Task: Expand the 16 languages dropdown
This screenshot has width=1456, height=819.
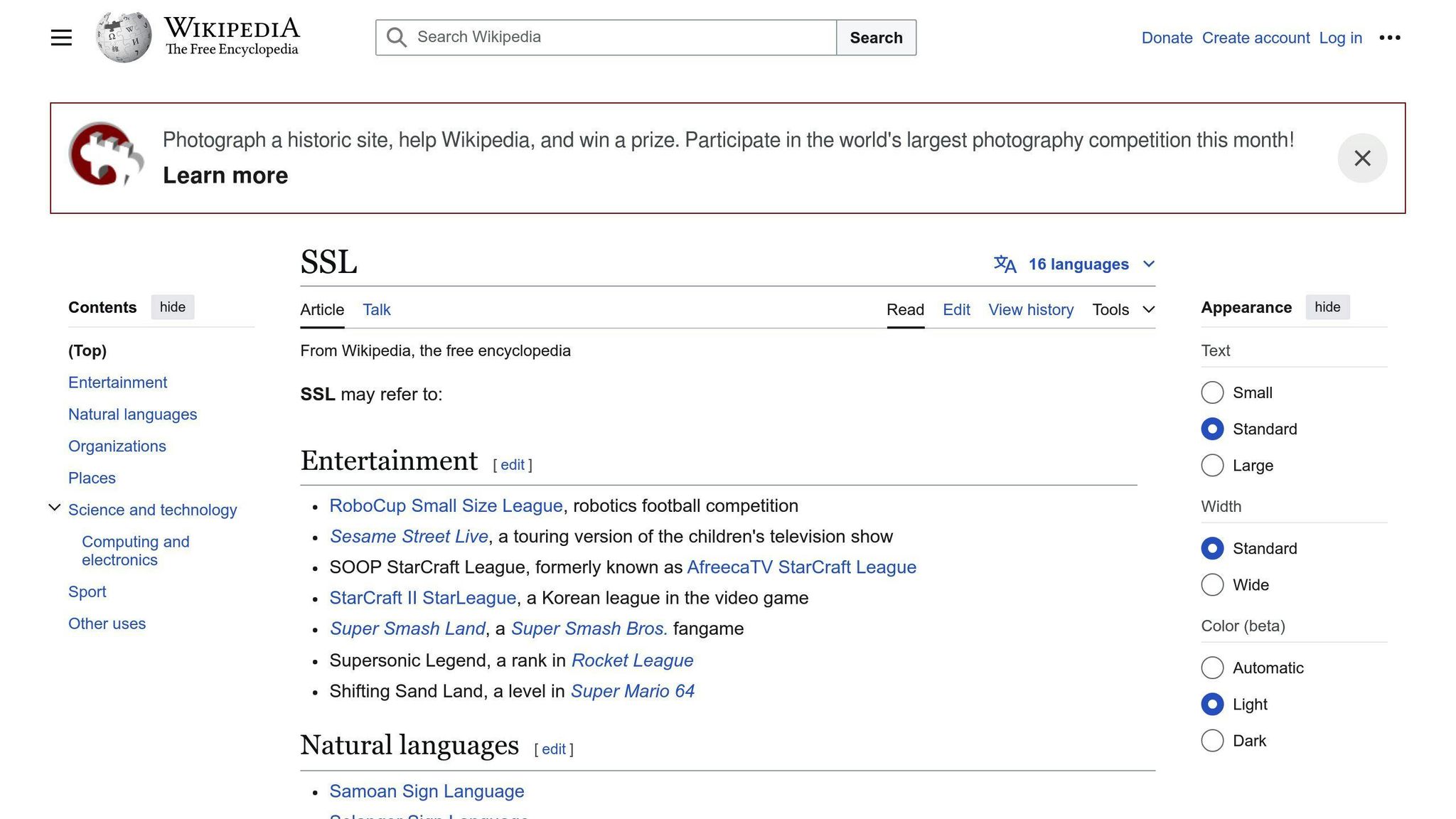Action: tap(1078, 264)
